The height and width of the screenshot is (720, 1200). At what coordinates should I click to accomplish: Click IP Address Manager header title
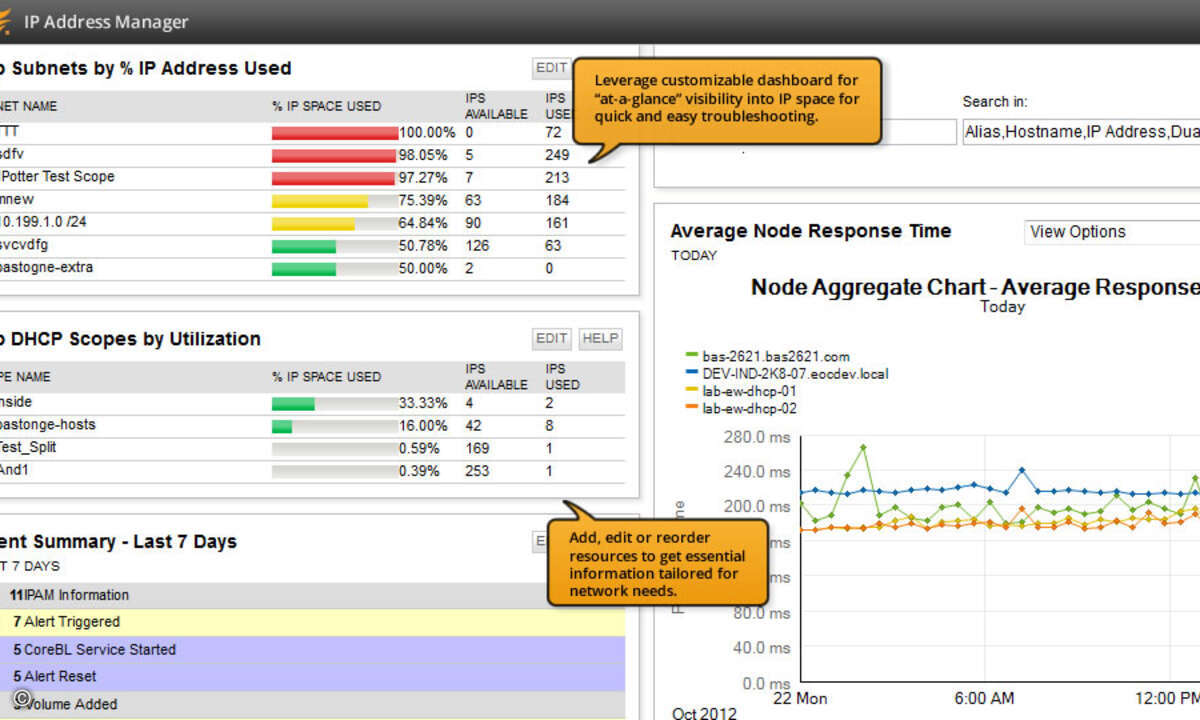tap(106, 22)
